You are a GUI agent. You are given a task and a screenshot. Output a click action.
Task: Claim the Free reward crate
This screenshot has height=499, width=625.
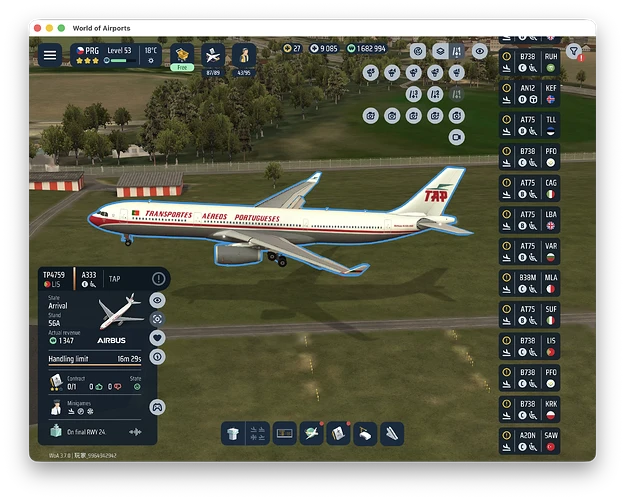point(182,58)
